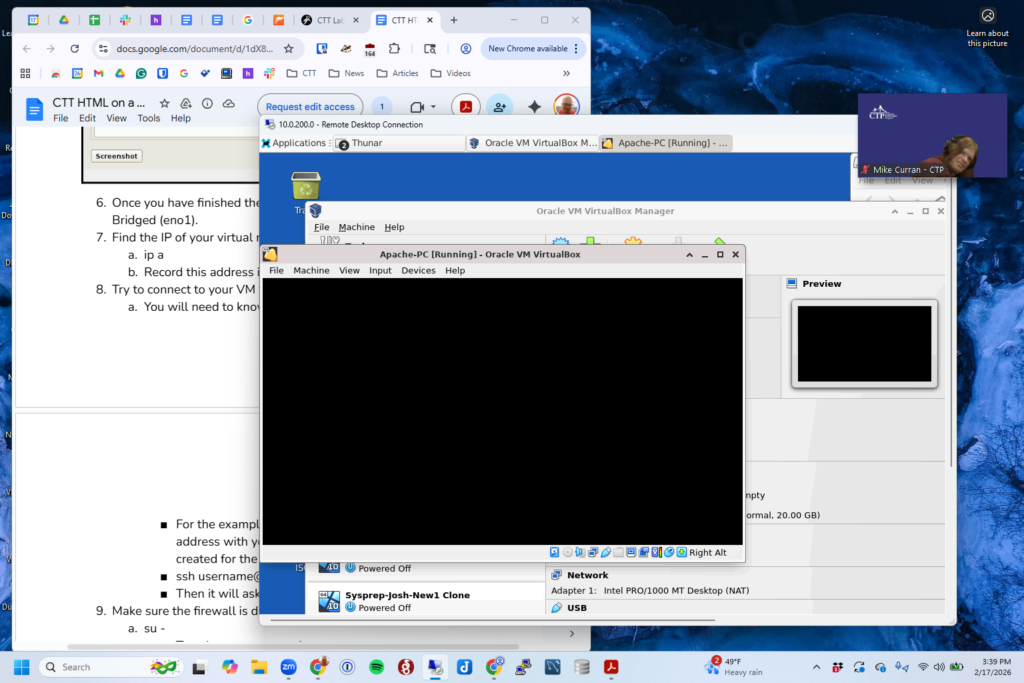
Task: Click the Zoom icon in the taskbar
Action: tap(288, 667)
